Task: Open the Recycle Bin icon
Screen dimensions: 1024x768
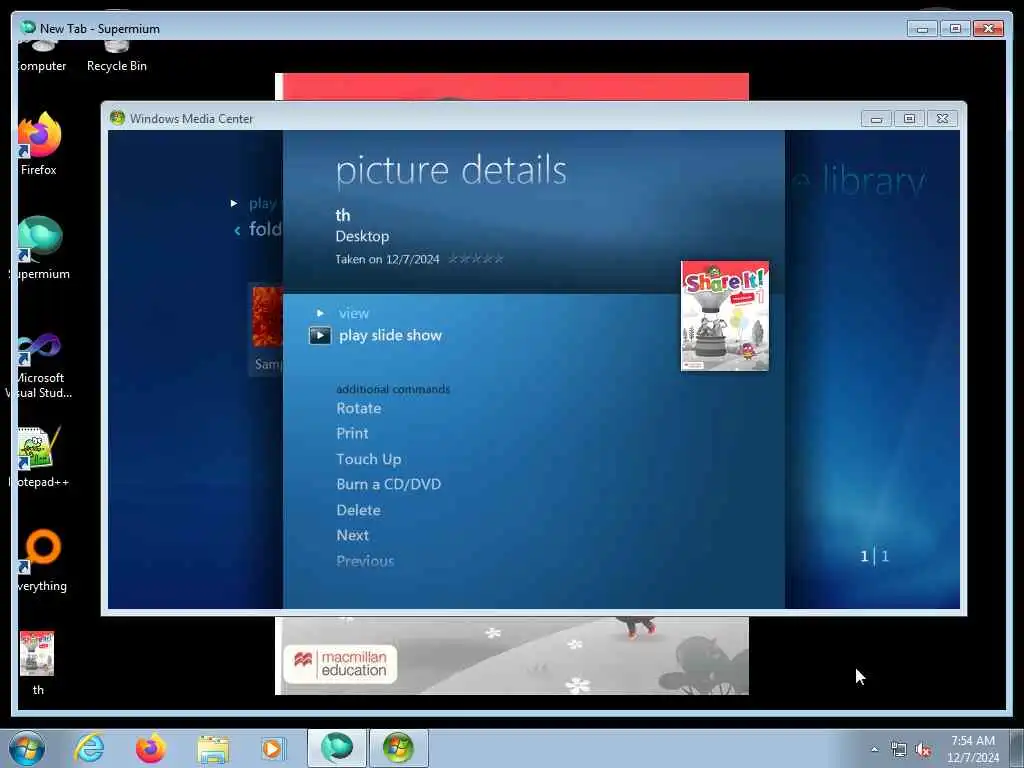Action: pos(116,57)
